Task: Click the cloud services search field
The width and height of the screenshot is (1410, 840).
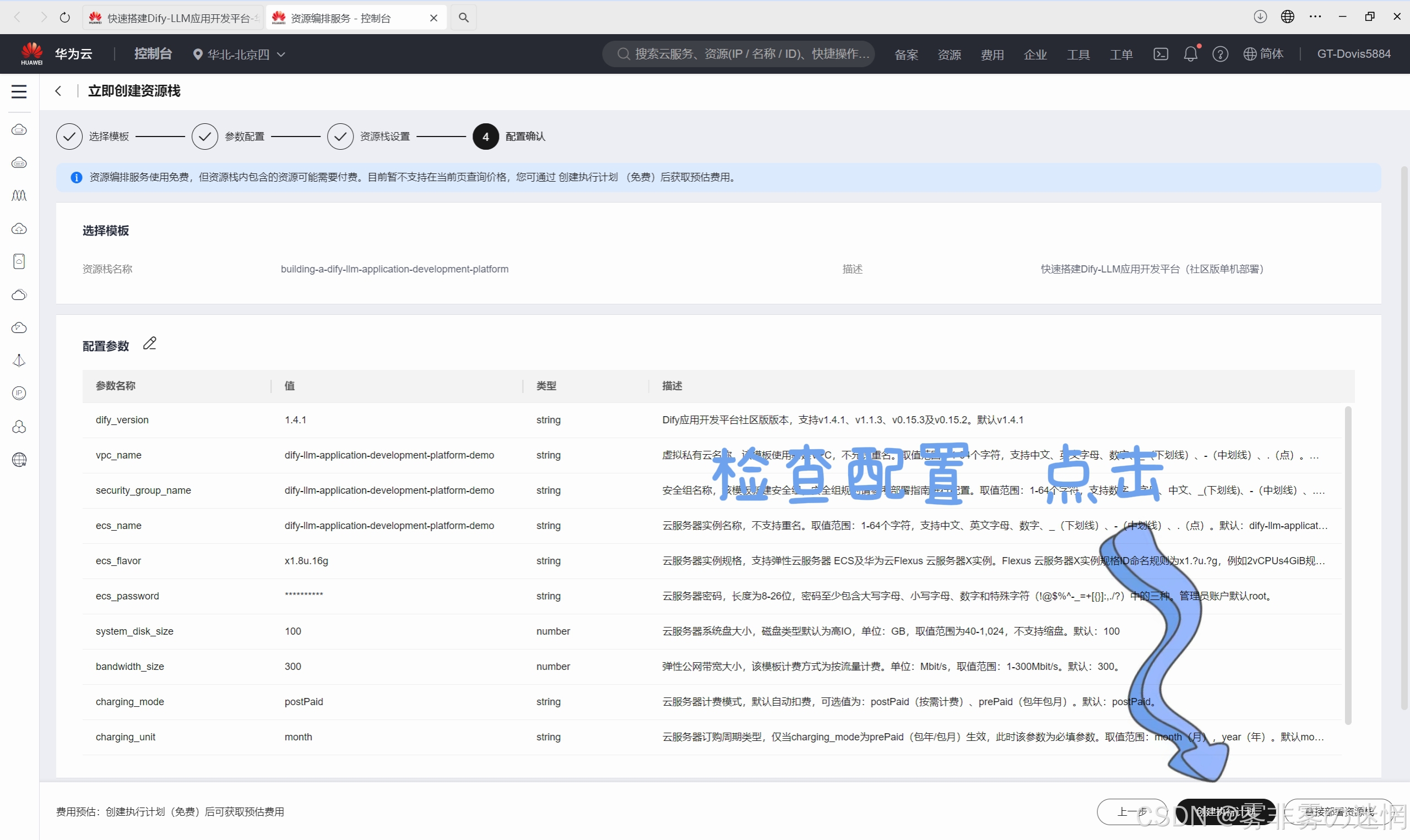Action: click(739, 54)
